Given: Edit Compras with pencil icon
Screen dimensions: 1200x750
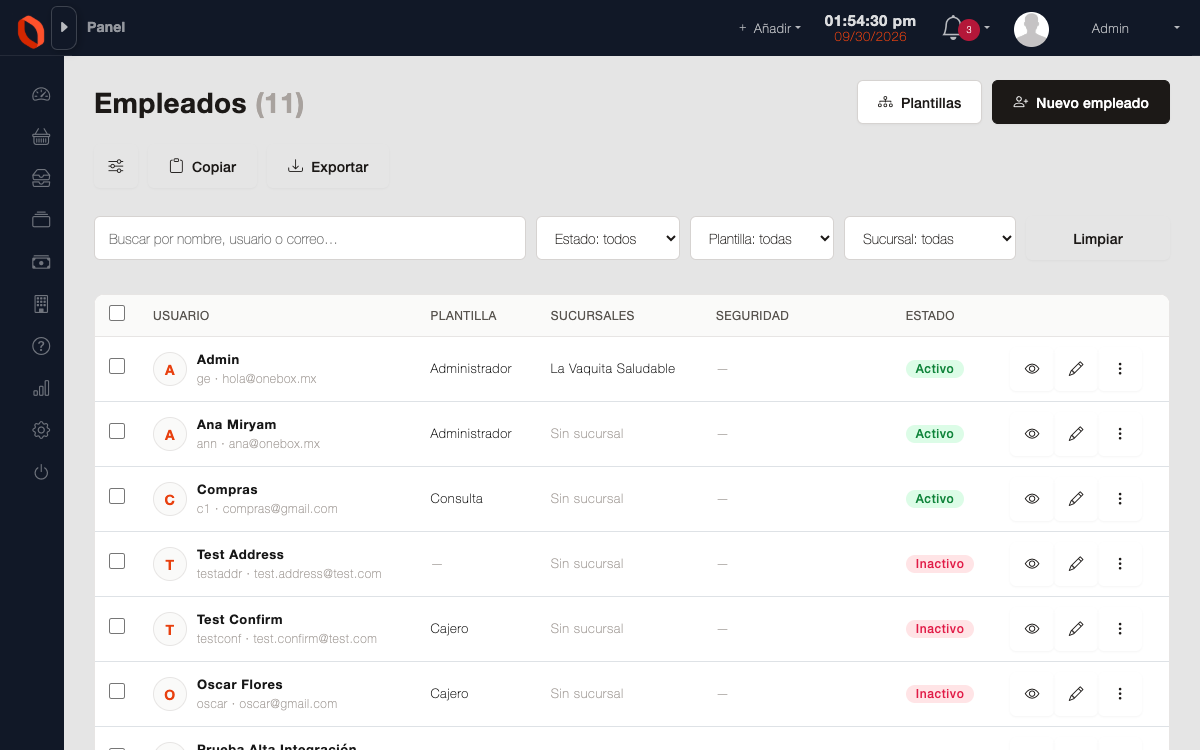Looking at the screenshot, I should coord(1076,499).
